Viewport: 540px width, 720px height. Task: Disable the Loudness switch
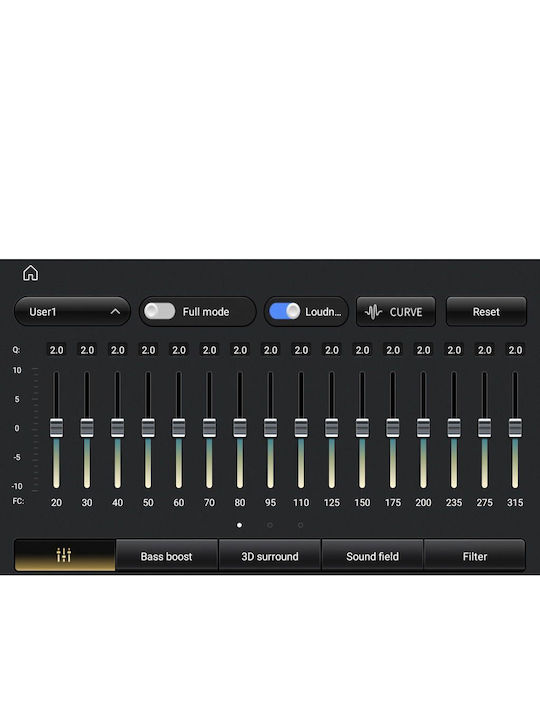coord(284,311)
